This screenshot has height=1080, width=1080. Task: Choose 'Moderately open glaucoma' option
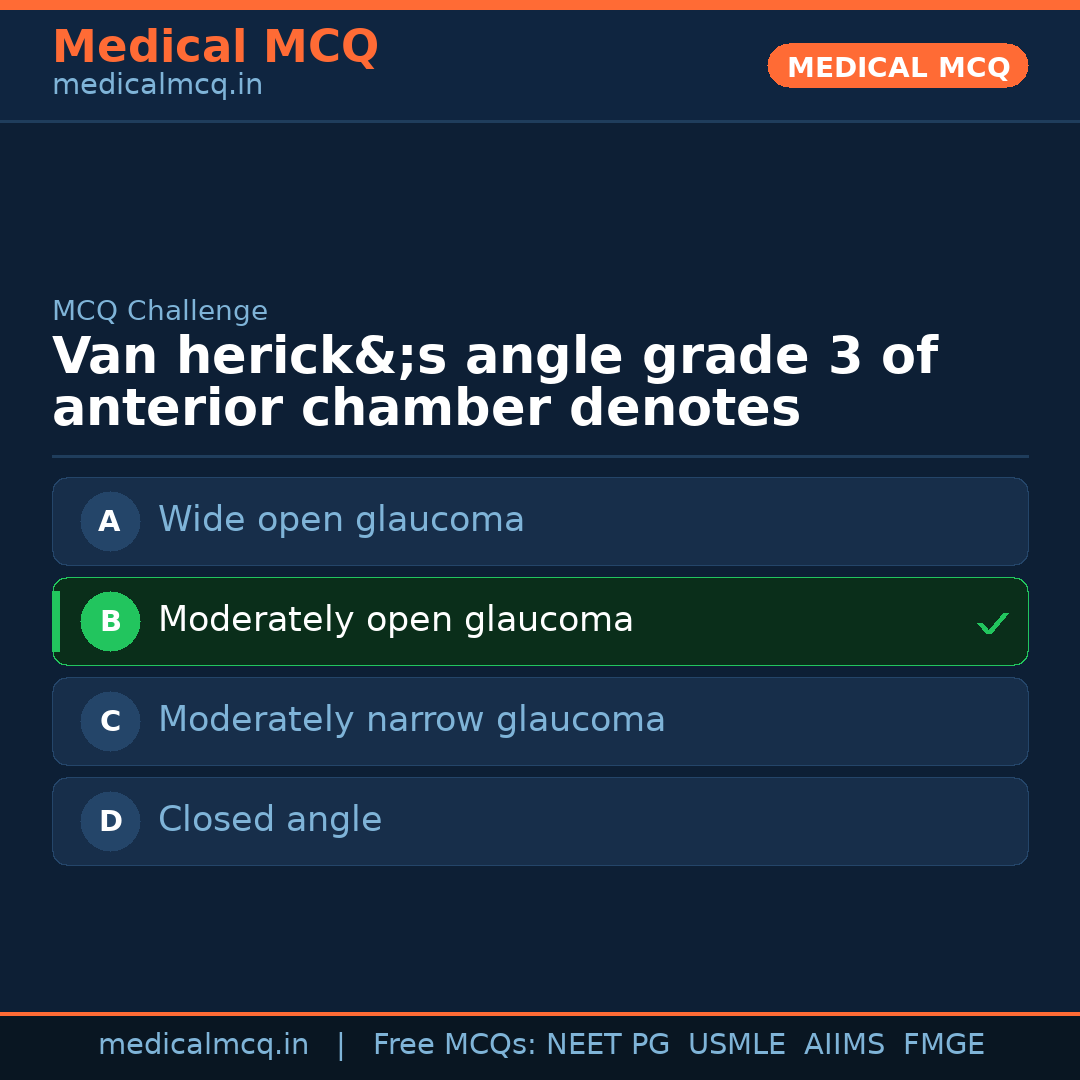coord(395,620)
